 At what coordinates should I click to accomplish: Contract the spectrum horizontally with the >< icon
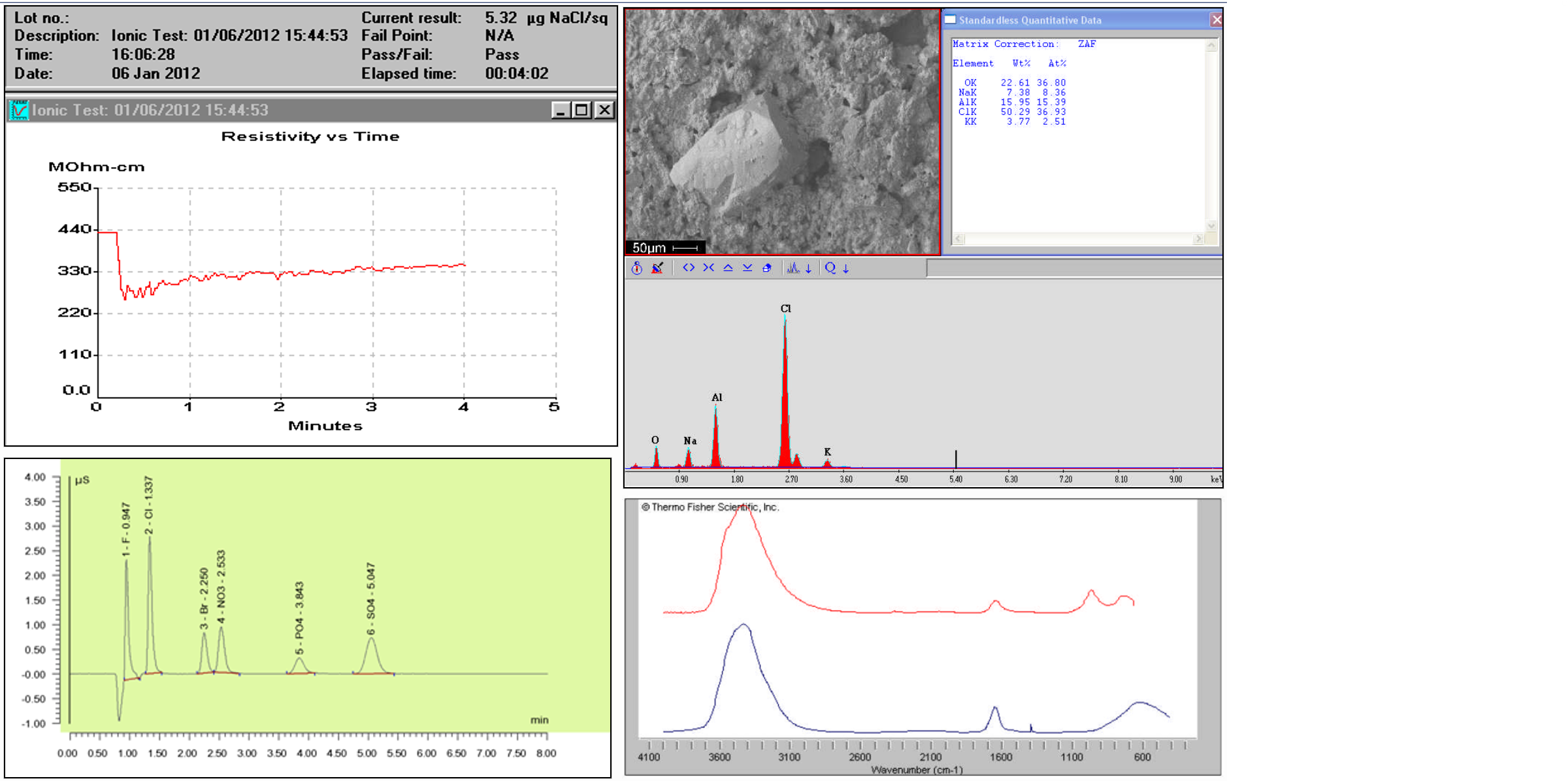click(x=708, y=268)
